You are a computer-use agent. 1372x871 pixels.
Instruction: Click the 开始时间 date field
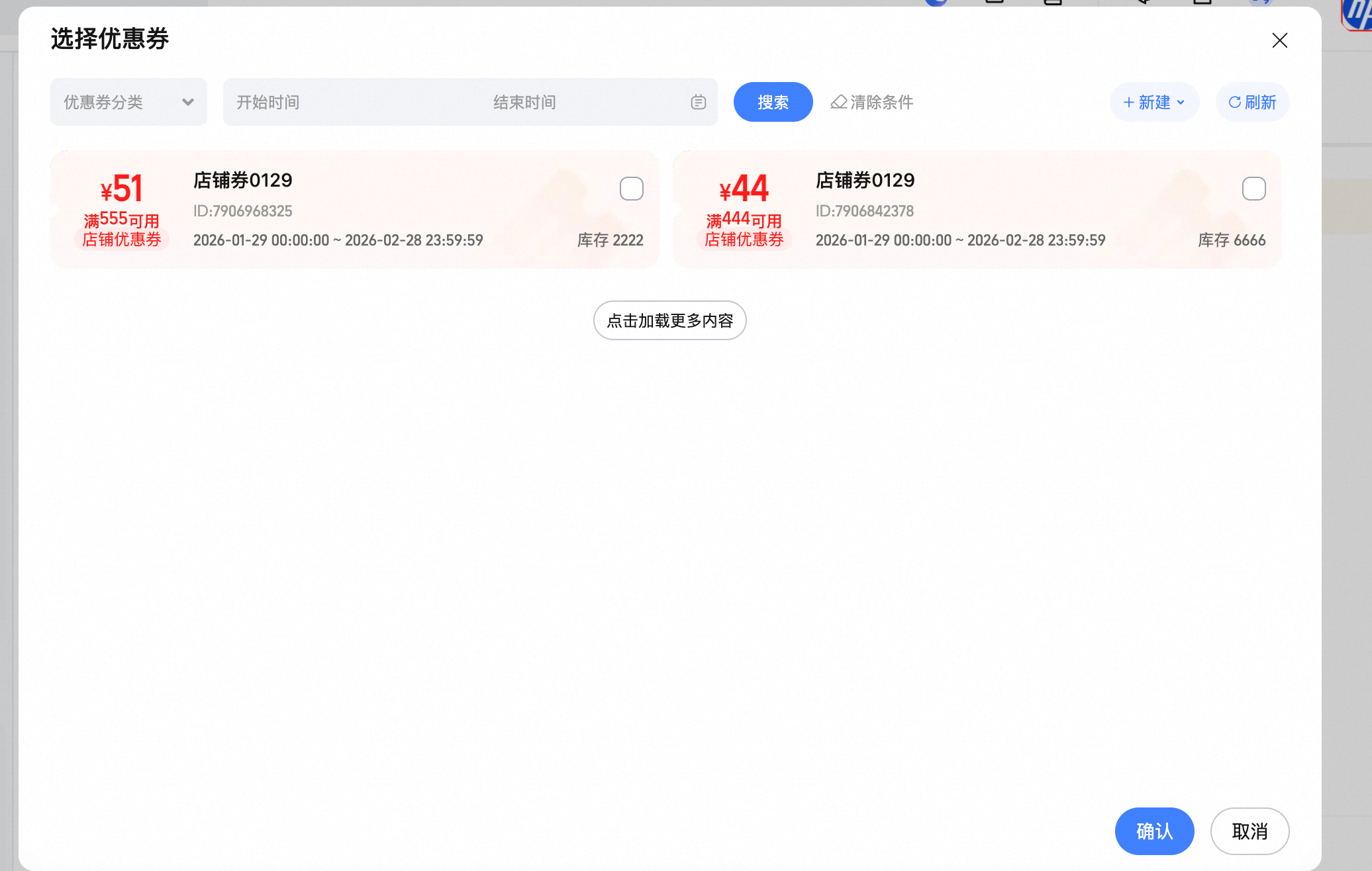click(268, 102)
